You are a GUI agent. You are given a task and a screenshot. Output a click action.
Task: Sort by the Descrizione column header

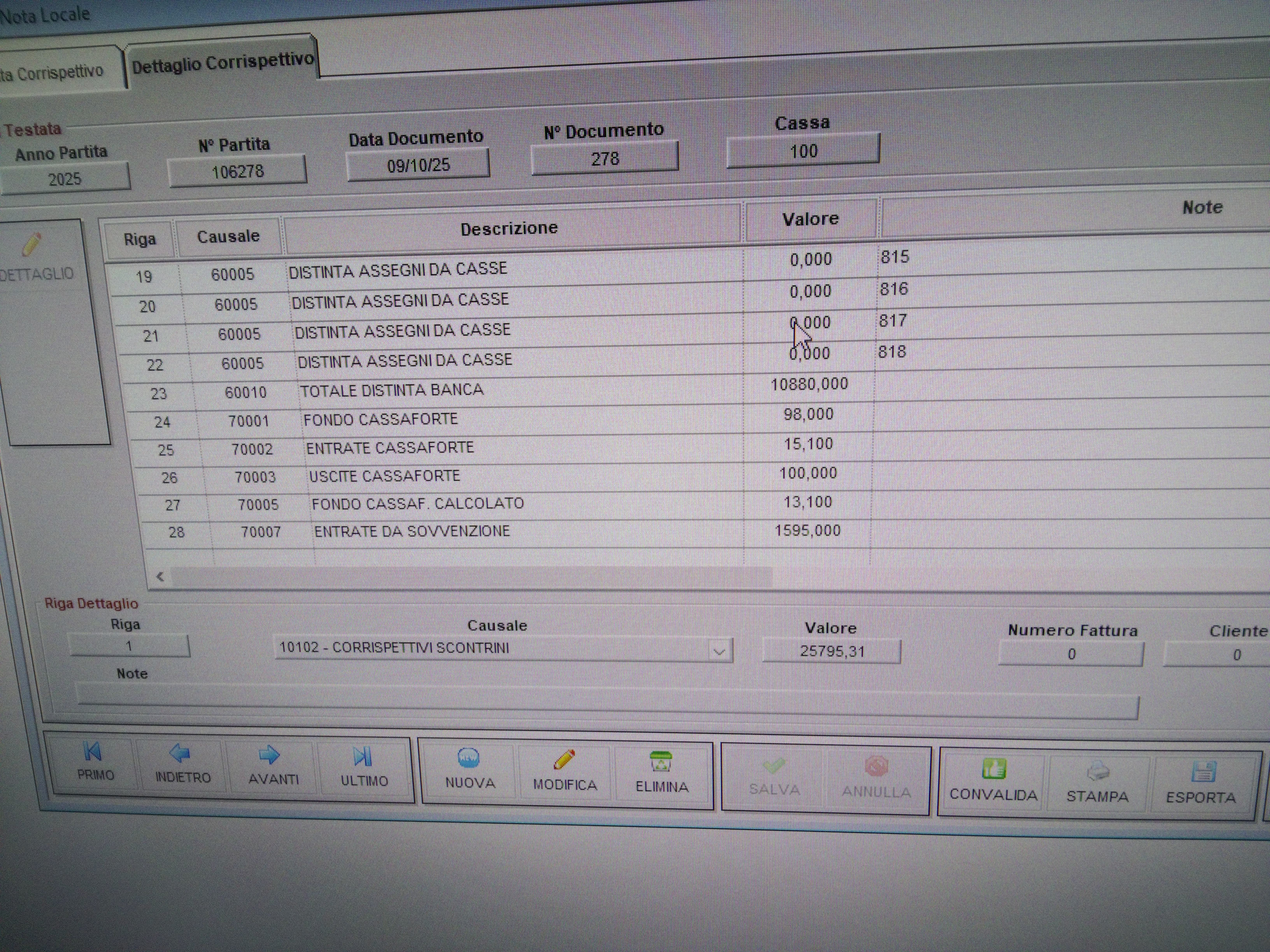tap(509, 229)
